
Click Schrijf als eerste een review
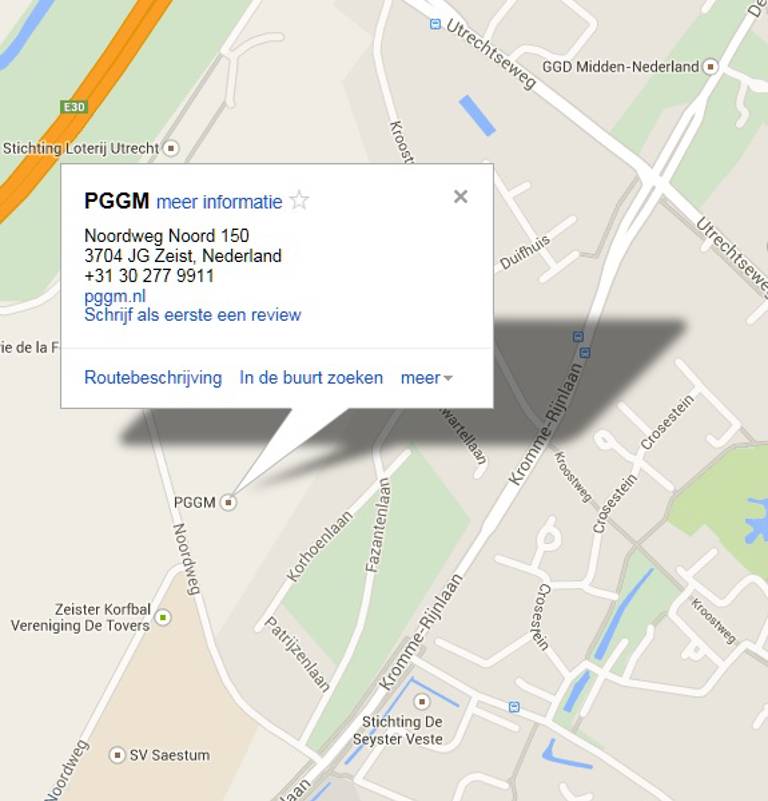point(193,315)
